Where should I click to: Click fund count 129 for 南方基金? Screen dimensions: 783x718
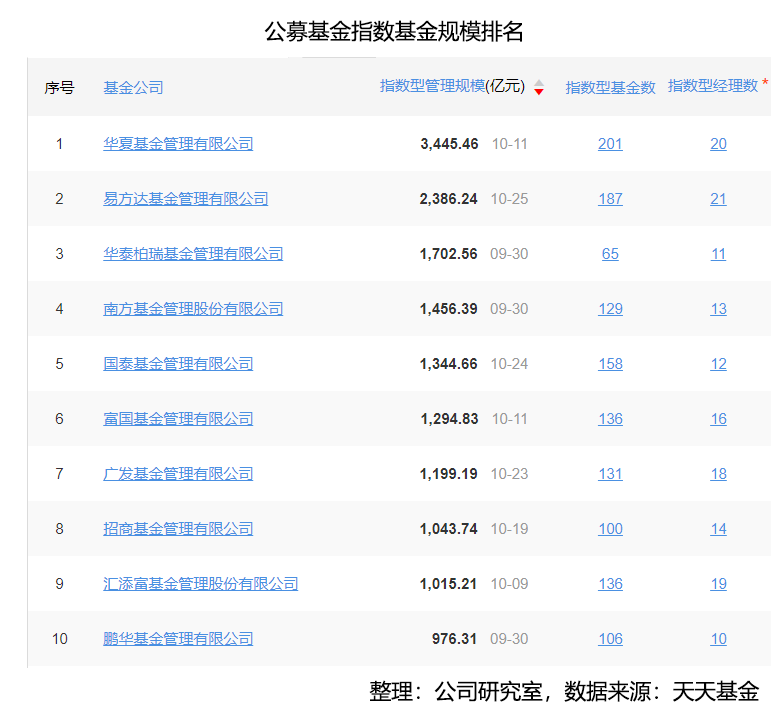[610, 309]
